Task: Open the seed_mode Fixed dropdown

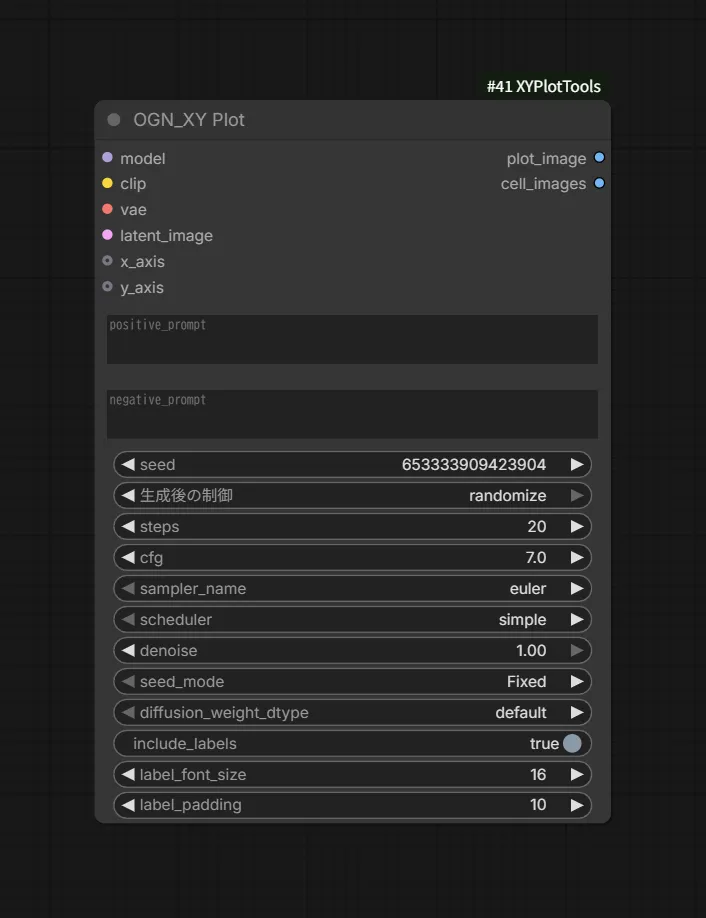Action: [x=352, y=681]
